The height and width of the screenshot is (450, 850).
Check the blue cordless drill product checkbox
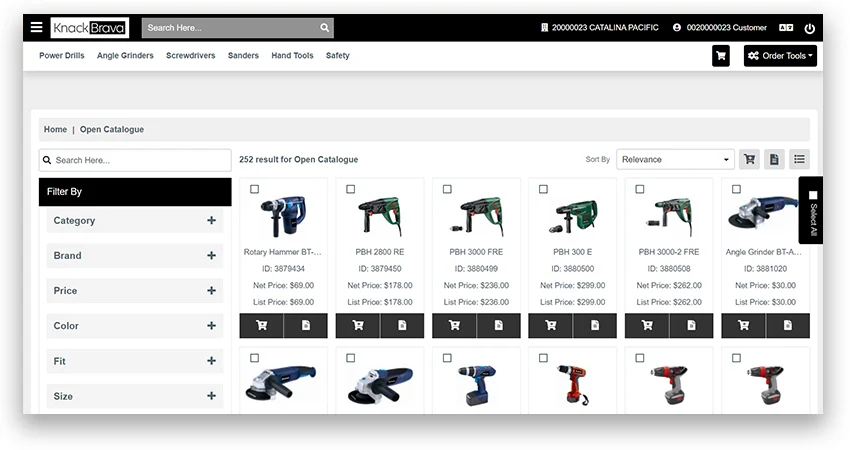tap(447, 358)
